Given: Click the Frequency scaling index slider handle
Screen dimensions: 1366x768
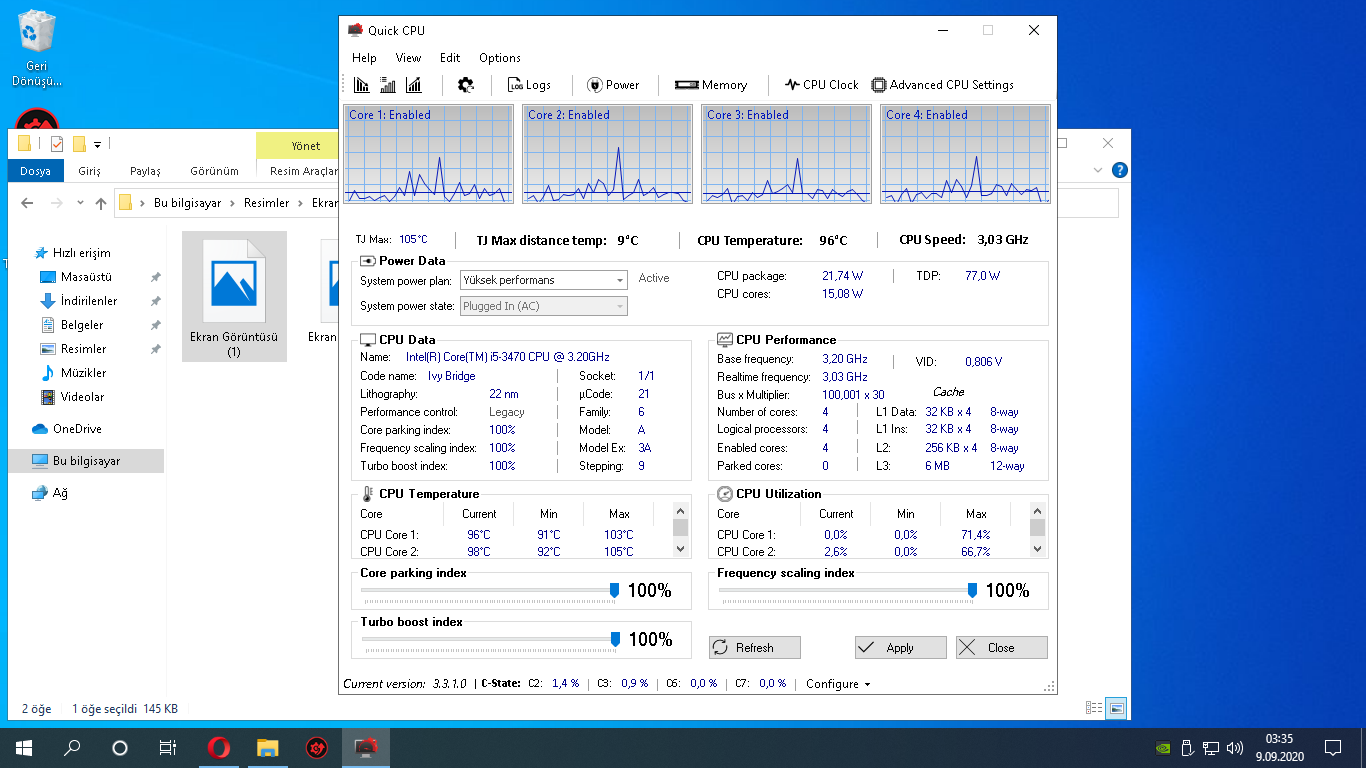Looking at the screenshot, I should pyautogui.click(x=972, y=591).
